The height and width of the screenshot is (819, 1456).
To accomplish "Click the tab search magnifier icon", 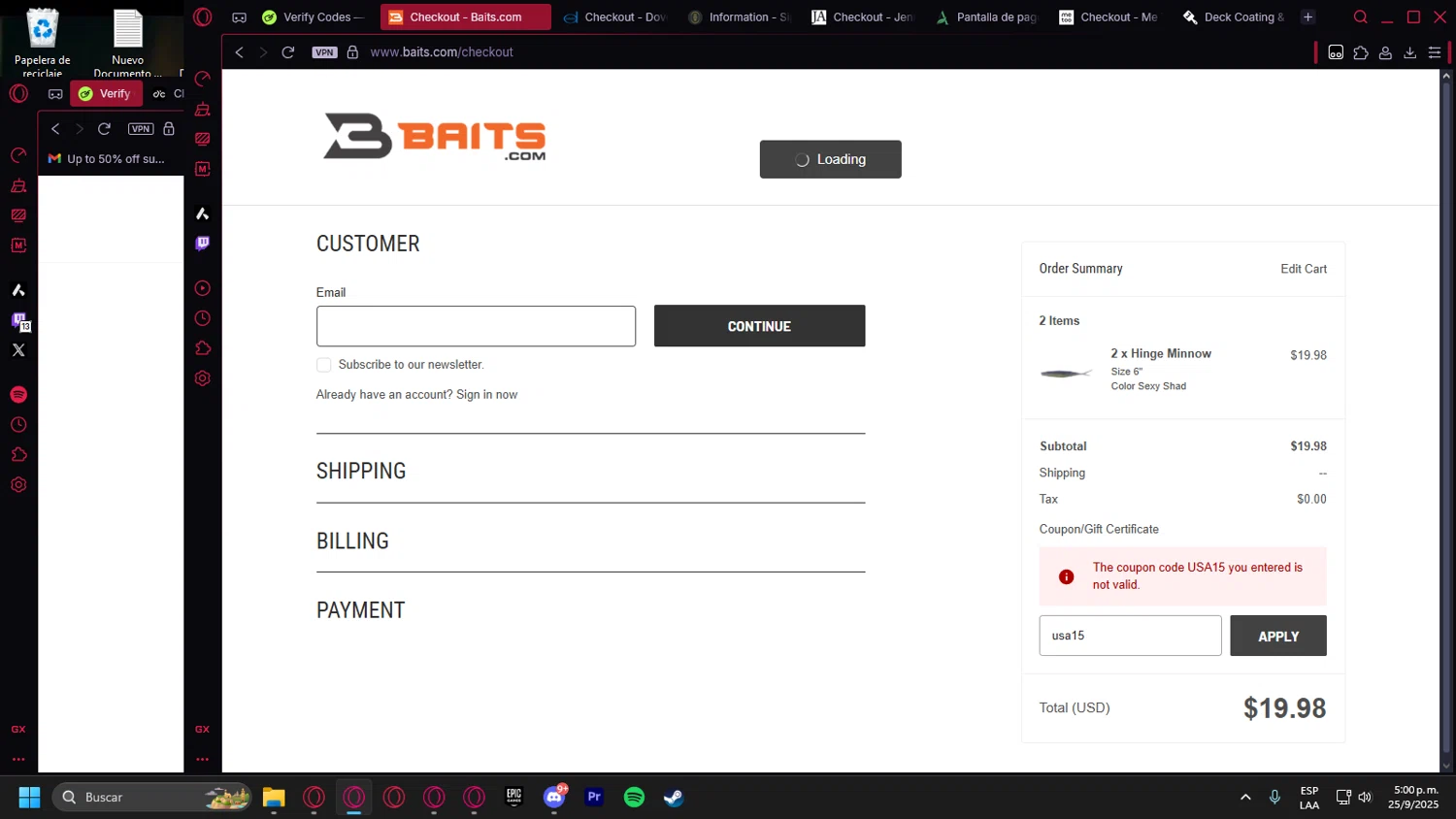I will (1360, 16).
